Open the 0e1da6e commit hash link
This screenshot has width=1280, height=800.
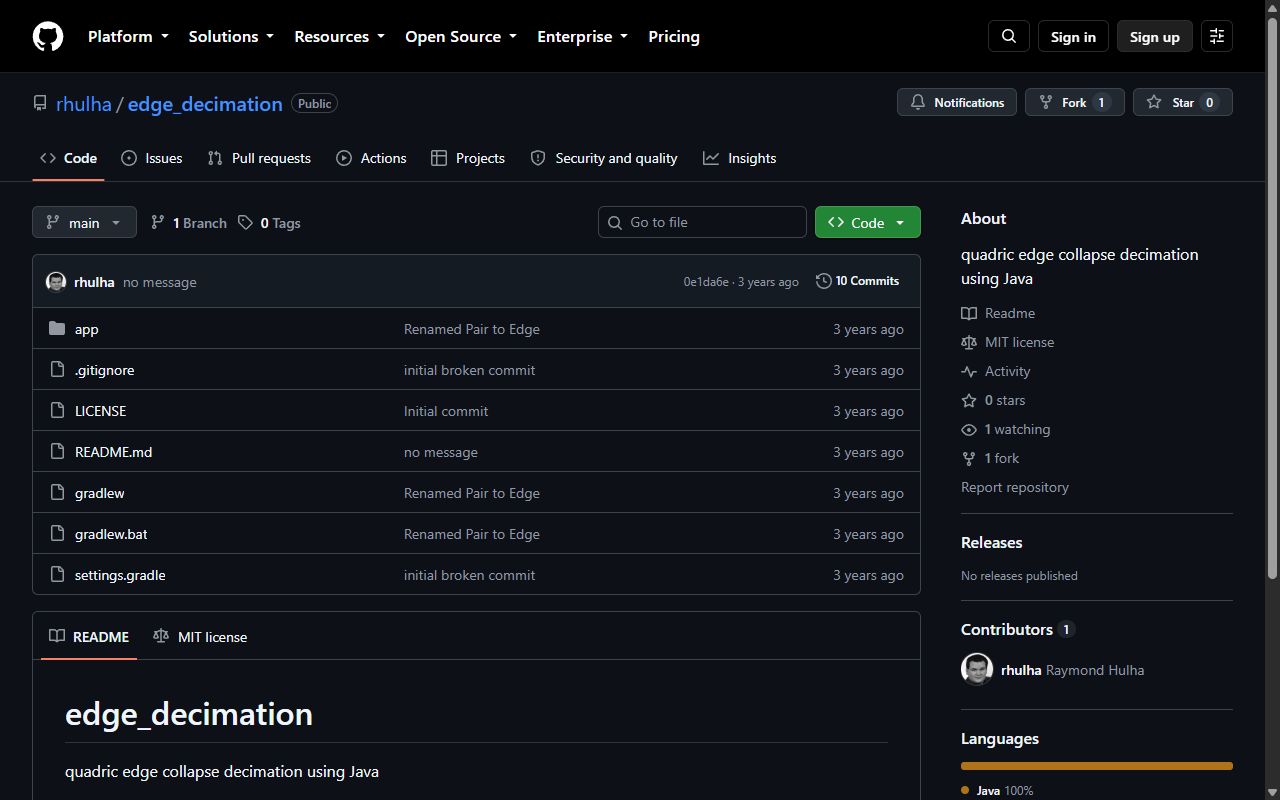706,282
